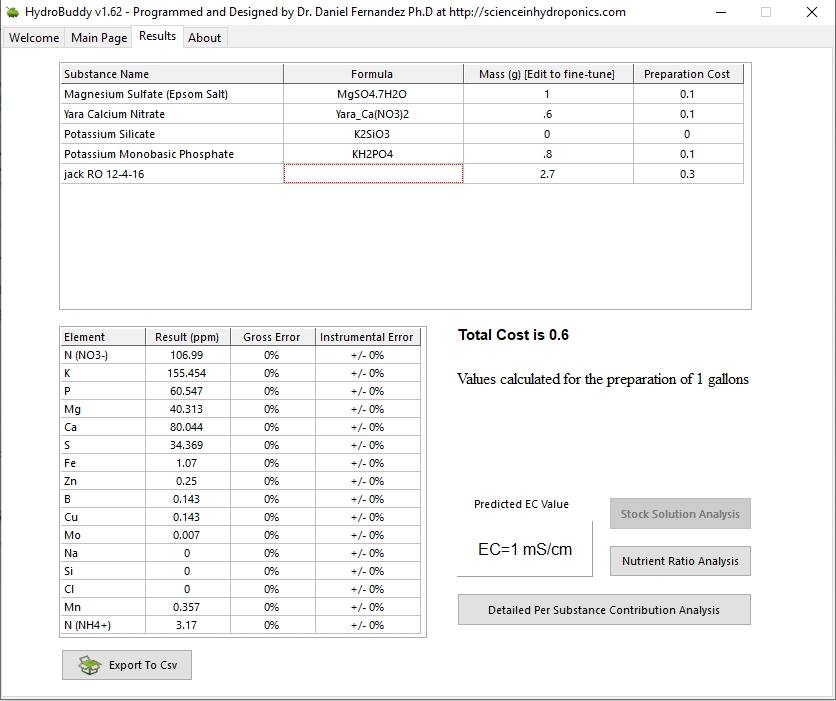Select the Yara Calcium Nitrate row name
836x701 pixels.
pos(172,114)
